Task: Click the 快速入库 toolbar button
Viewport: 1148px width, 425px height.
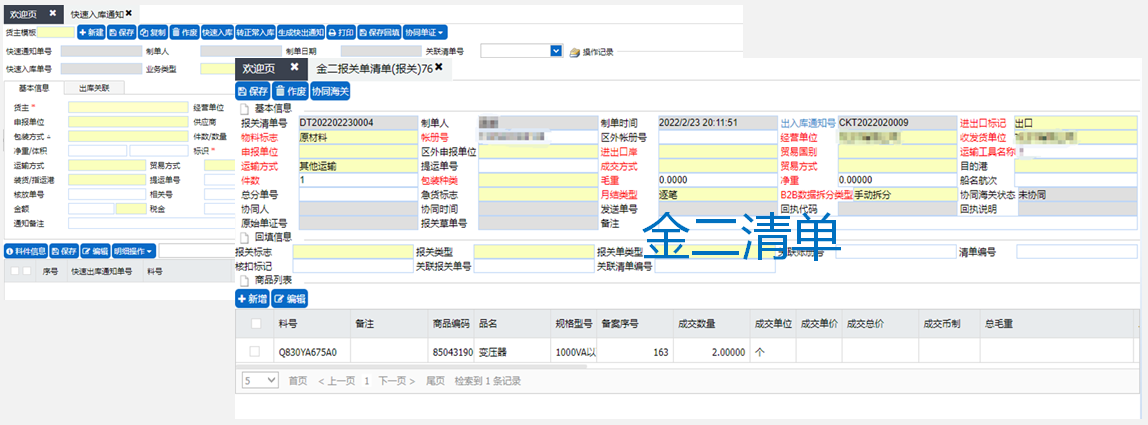Action: (217, 32)
